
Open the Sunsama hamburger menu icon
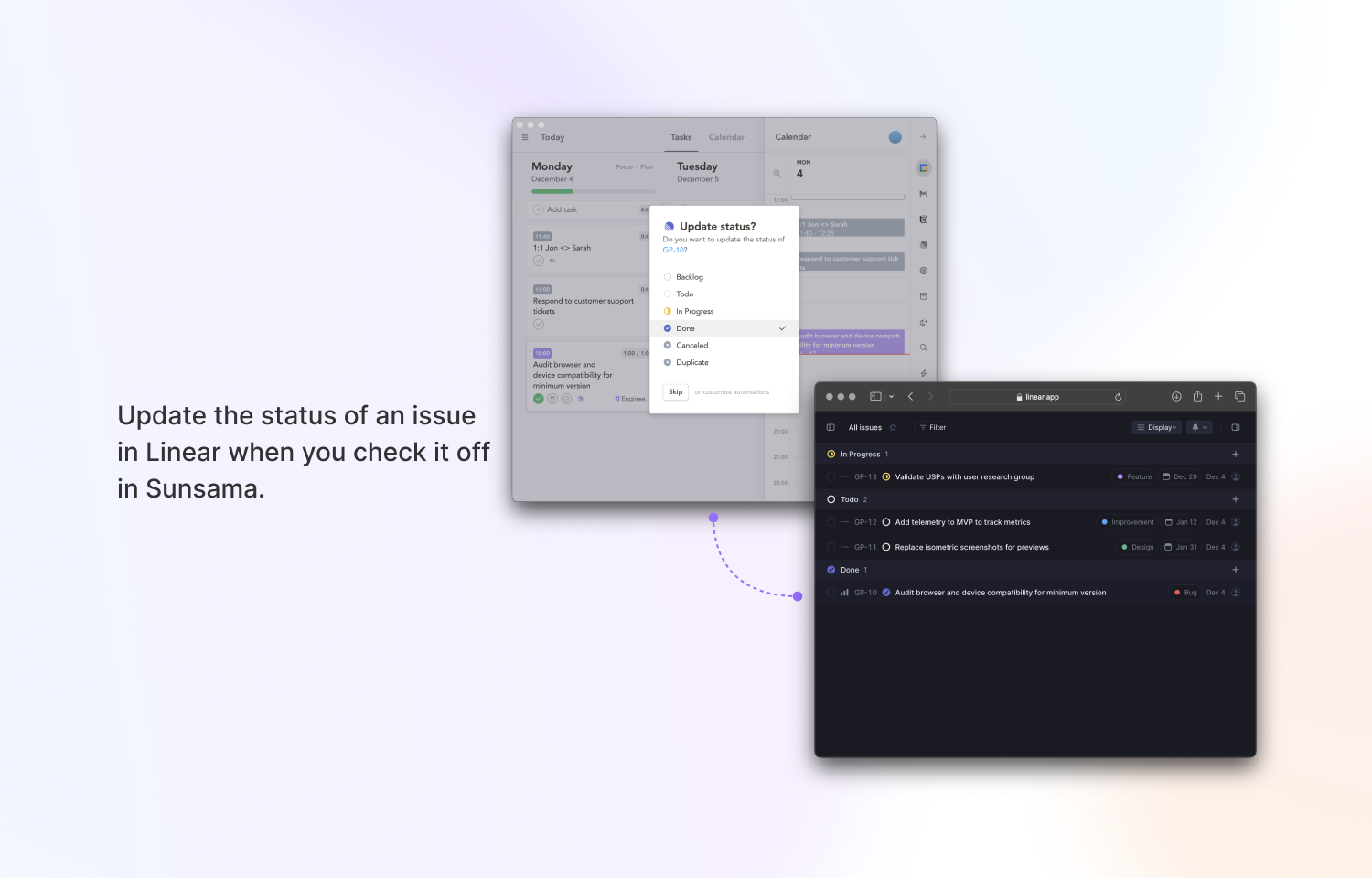click(x=525, y=137)
